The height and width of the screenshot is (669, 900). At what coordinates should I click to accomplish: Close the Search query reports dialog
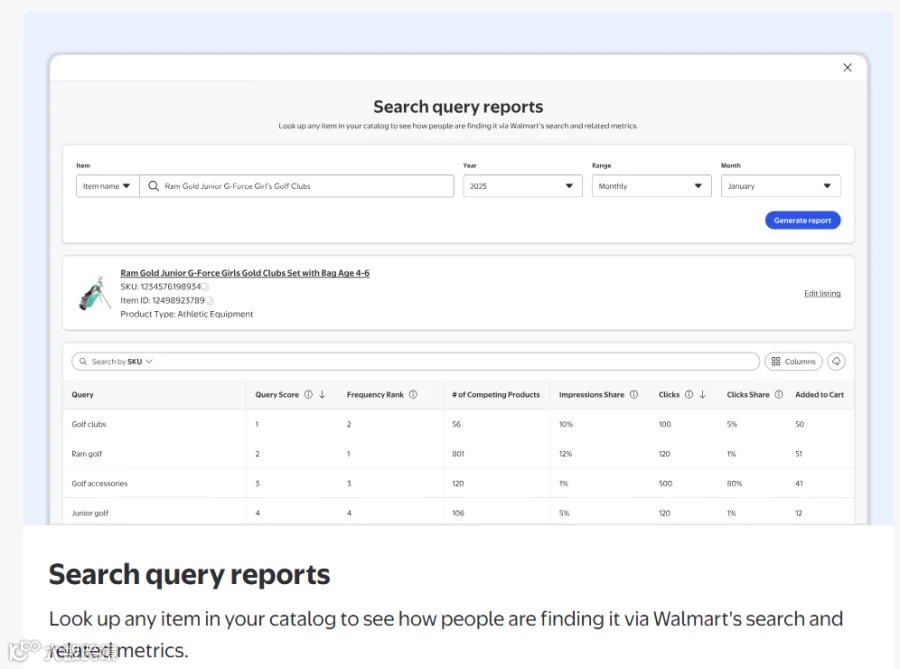point(847,68)
